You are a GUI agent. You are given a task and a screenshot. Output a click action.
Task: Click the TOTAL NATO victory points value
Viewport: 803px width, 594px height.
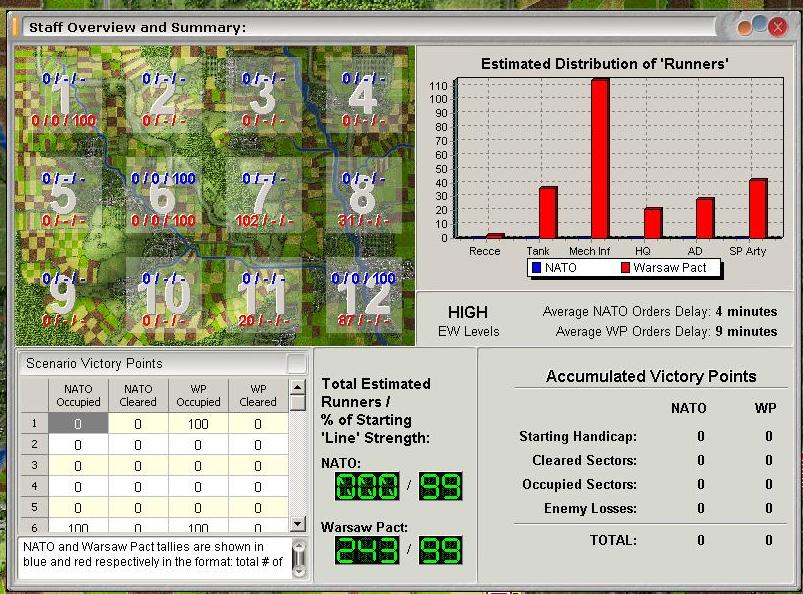tap(701, 540)
